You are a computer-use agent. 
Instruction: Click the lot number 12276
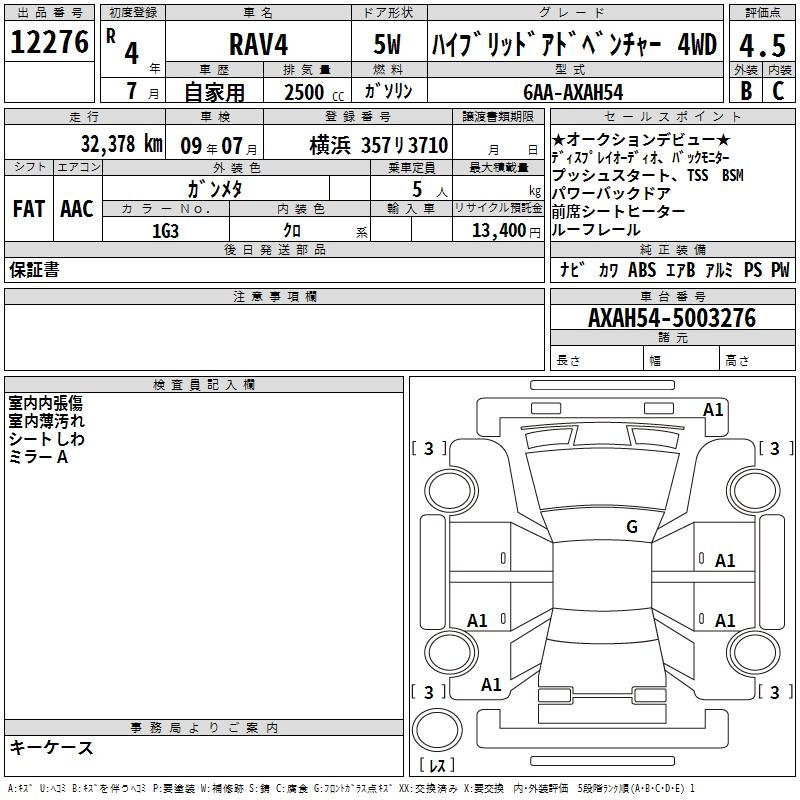point(49,42)
